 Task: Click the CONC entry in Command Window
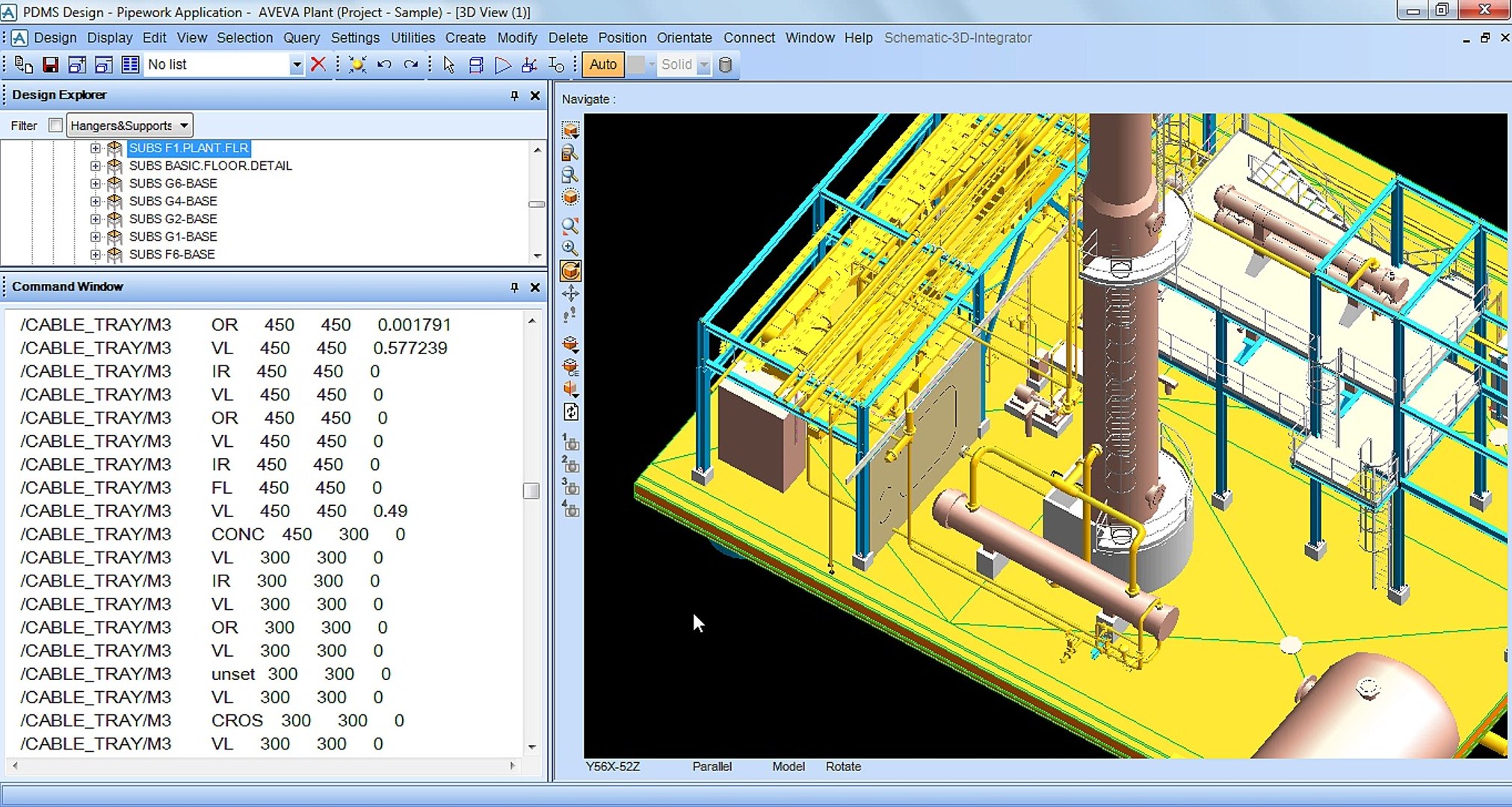click(238, 534)
